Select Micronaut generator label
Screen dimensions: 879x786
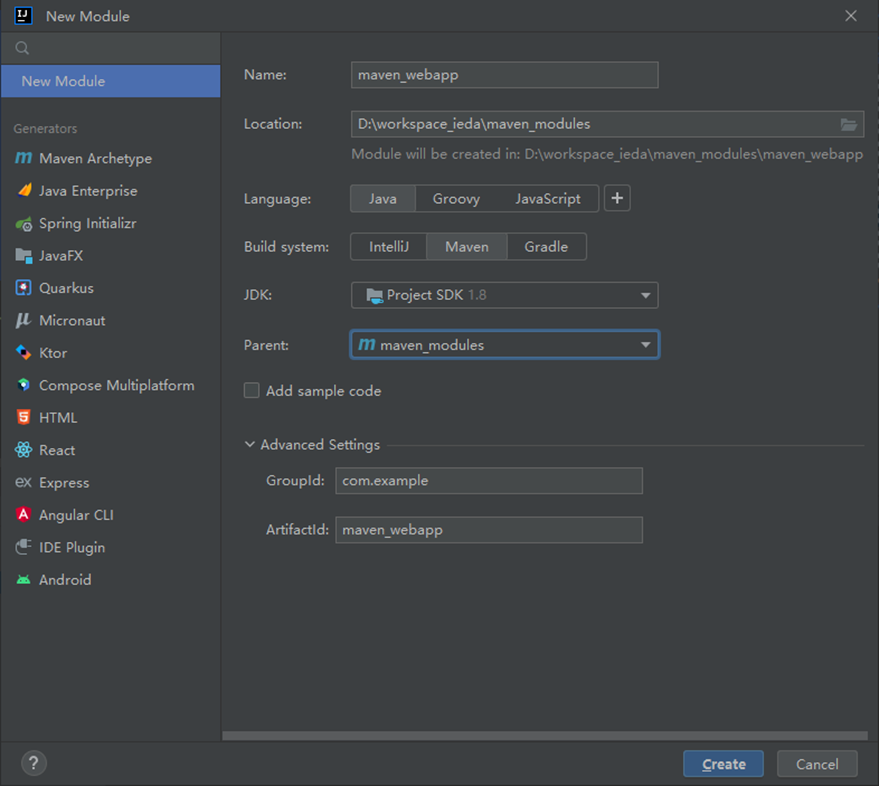[72, 321]
